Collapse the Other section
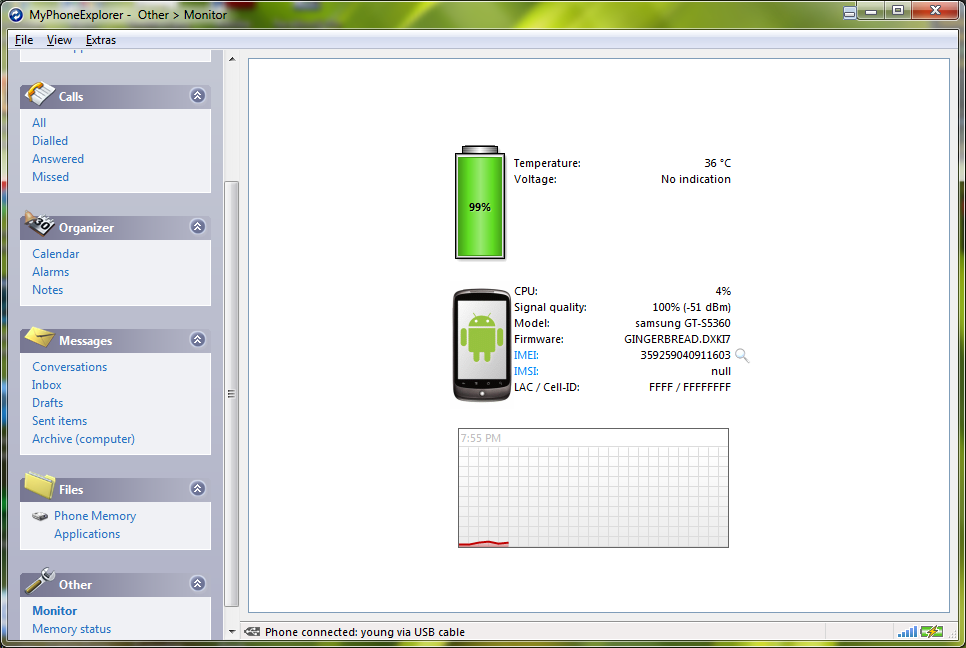 [x=198, y=583]
